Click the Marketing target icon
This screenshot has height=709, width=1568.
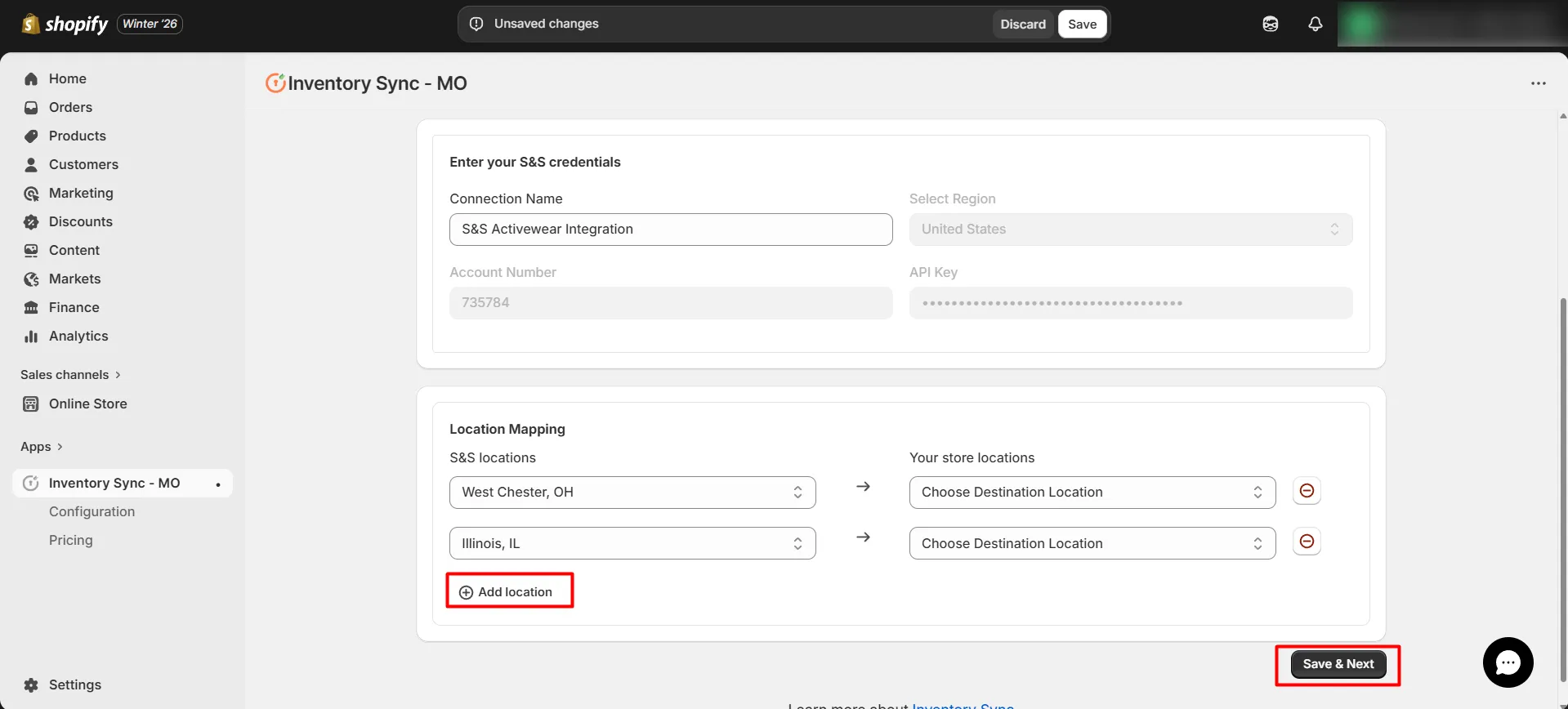click(31, 193)
